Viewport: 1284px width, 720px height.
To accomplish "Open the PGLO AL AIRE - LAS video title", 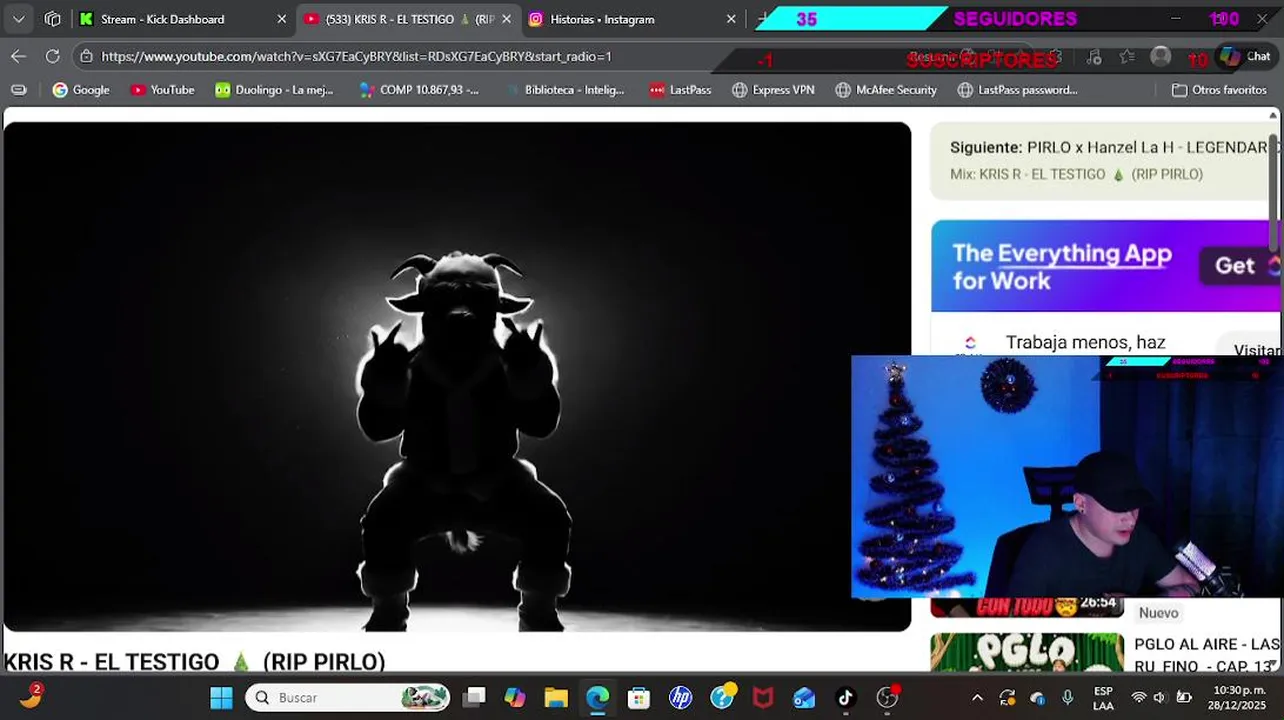I will coord(1207,654).
